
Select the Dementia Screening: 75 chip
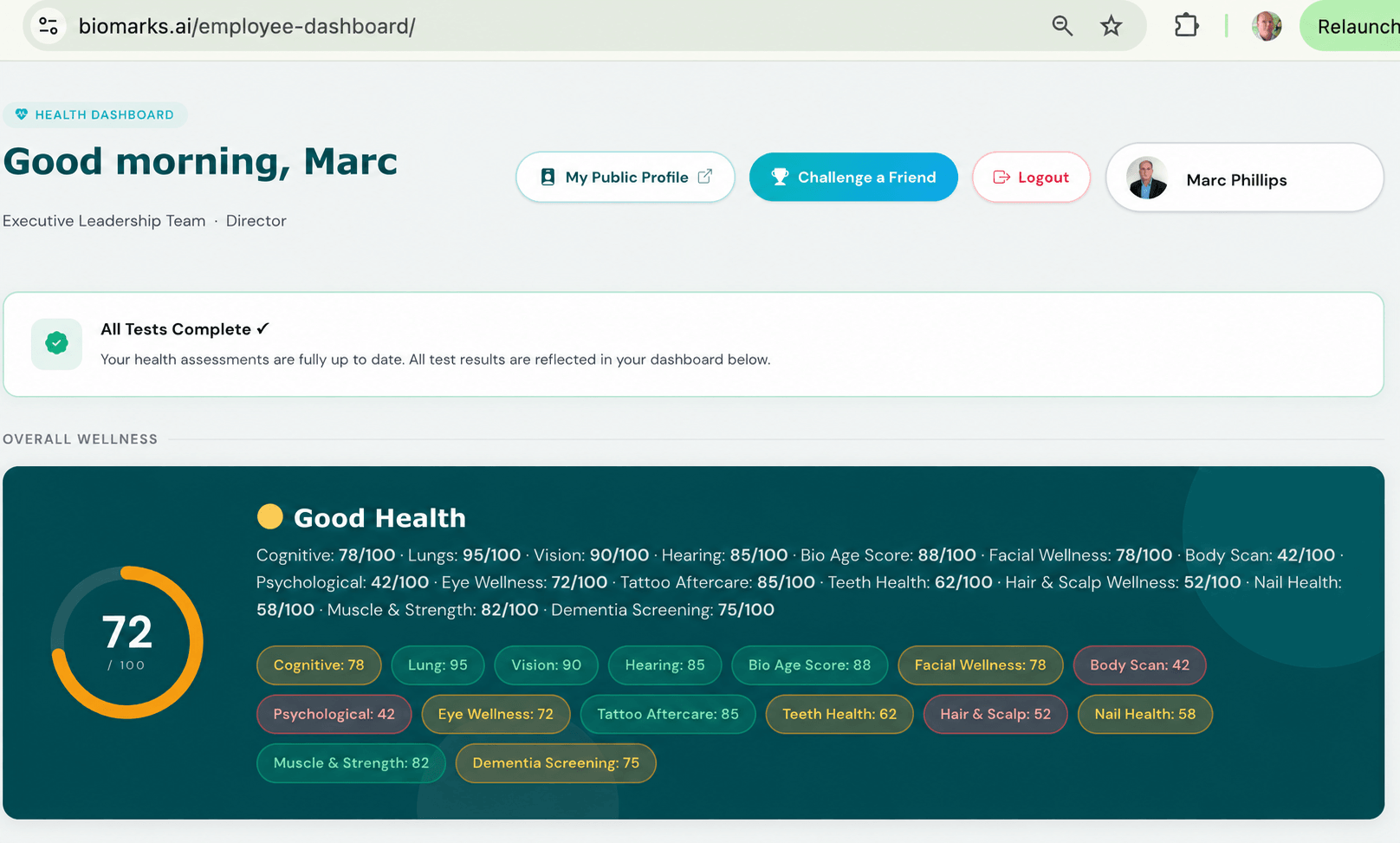point(555,762)
